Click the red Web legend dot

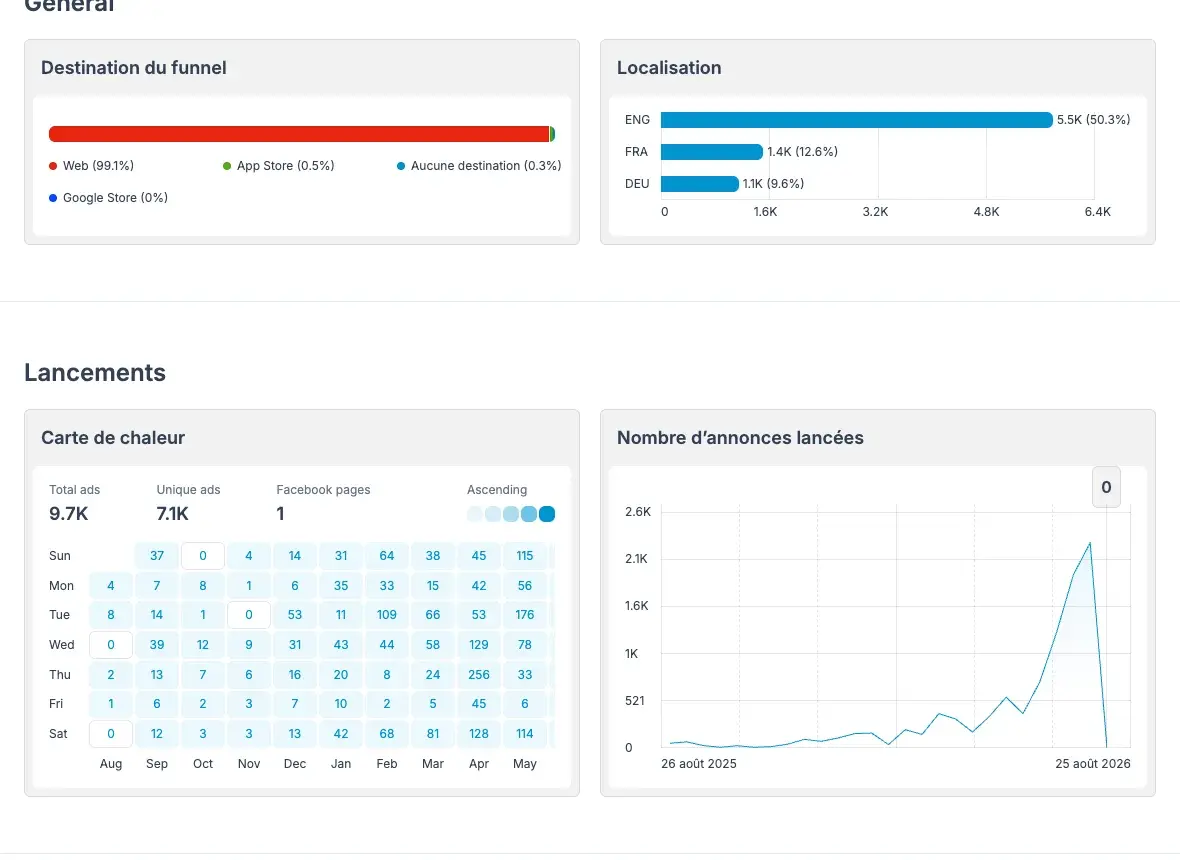pos(53,166)
